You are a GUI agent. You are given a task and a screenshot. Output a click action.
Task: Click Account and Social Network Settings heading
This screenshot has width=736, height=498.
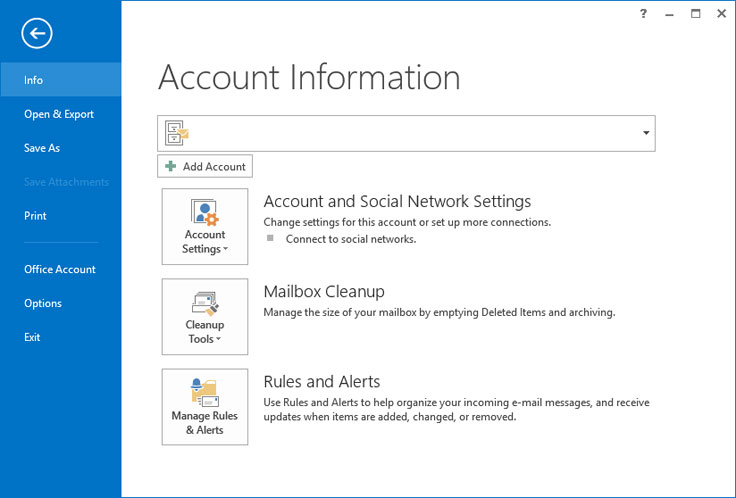tap(397, 201)
